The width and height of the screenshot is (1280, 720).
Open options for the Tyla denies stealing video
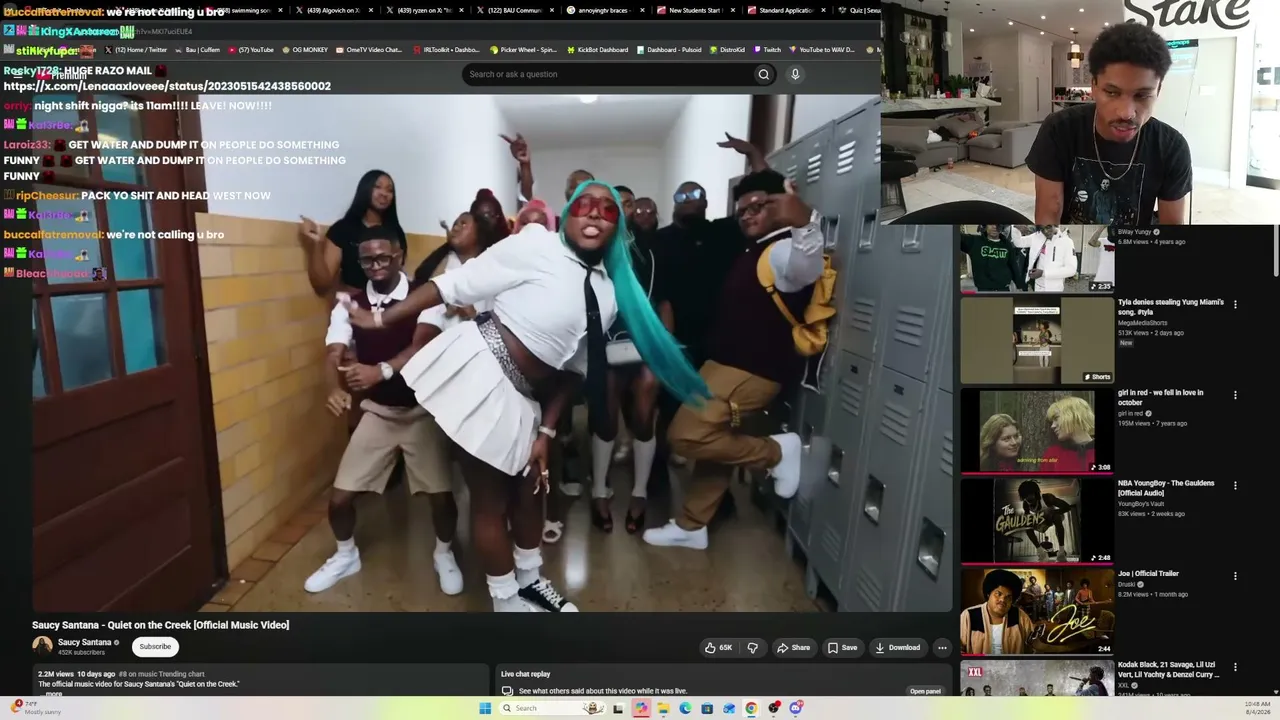tap(1235, 304)
